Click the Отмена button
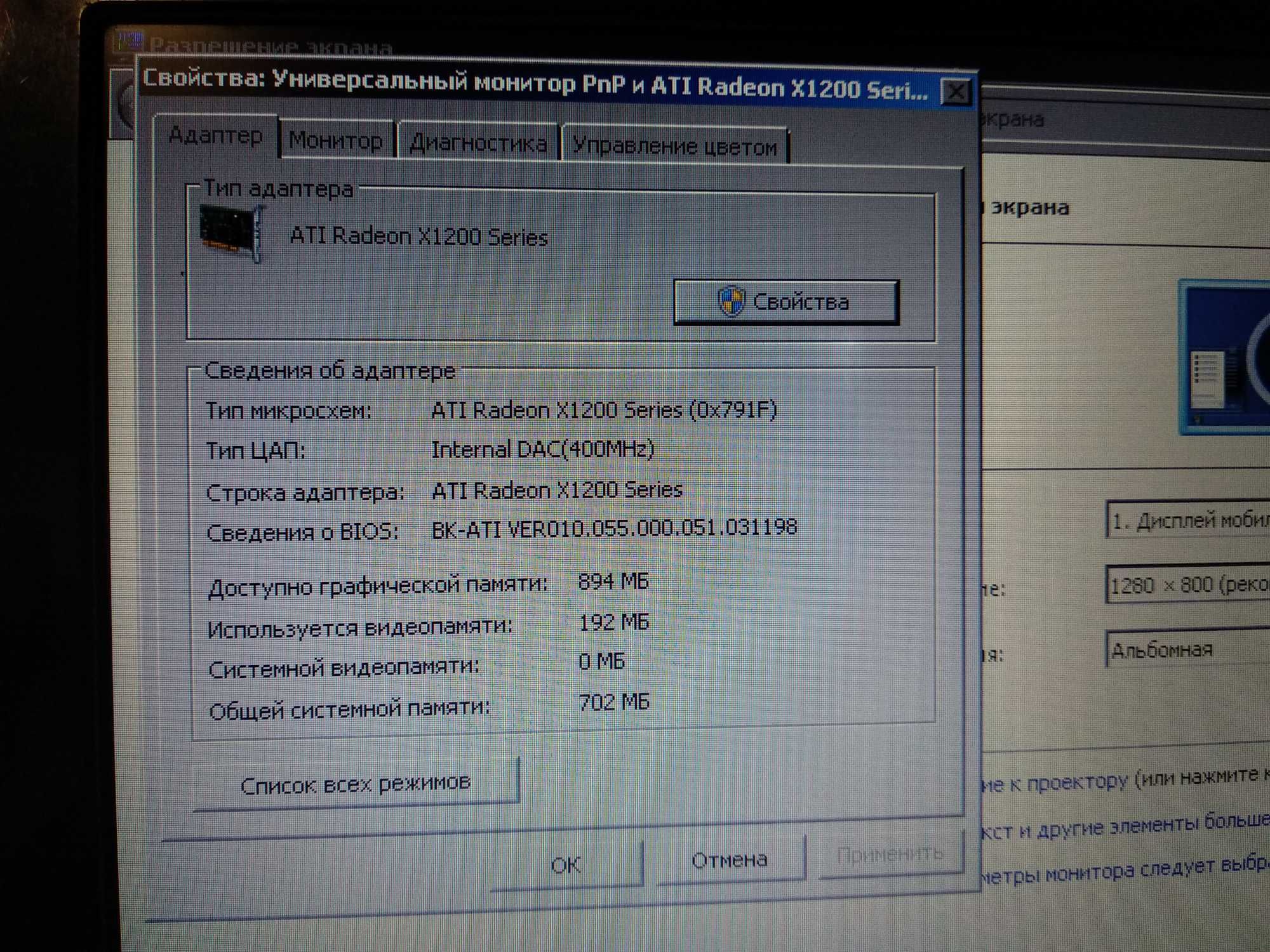Image resolution: width=1270 pixels, height=952 pixels. (730, 860)
